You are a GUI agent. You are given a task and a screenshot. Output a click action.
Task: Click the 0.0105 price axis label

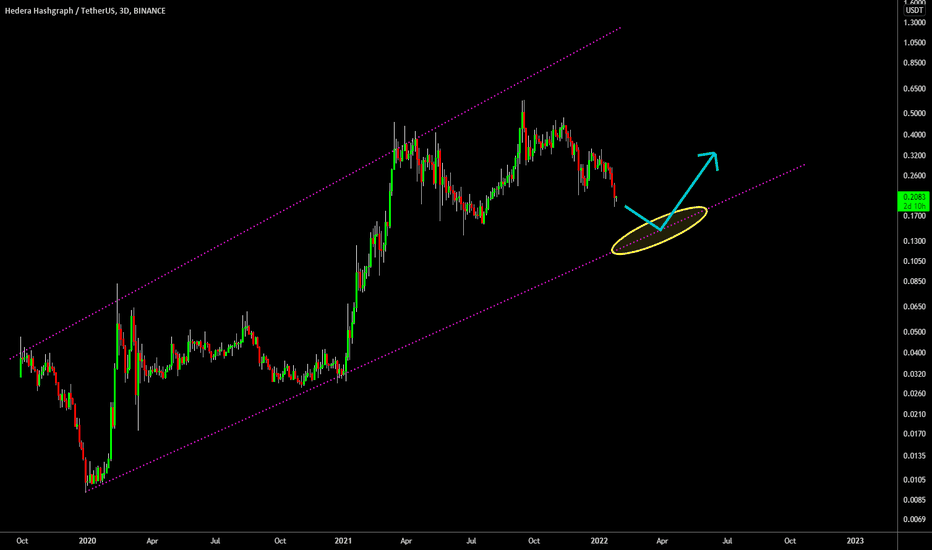[914, 480]
